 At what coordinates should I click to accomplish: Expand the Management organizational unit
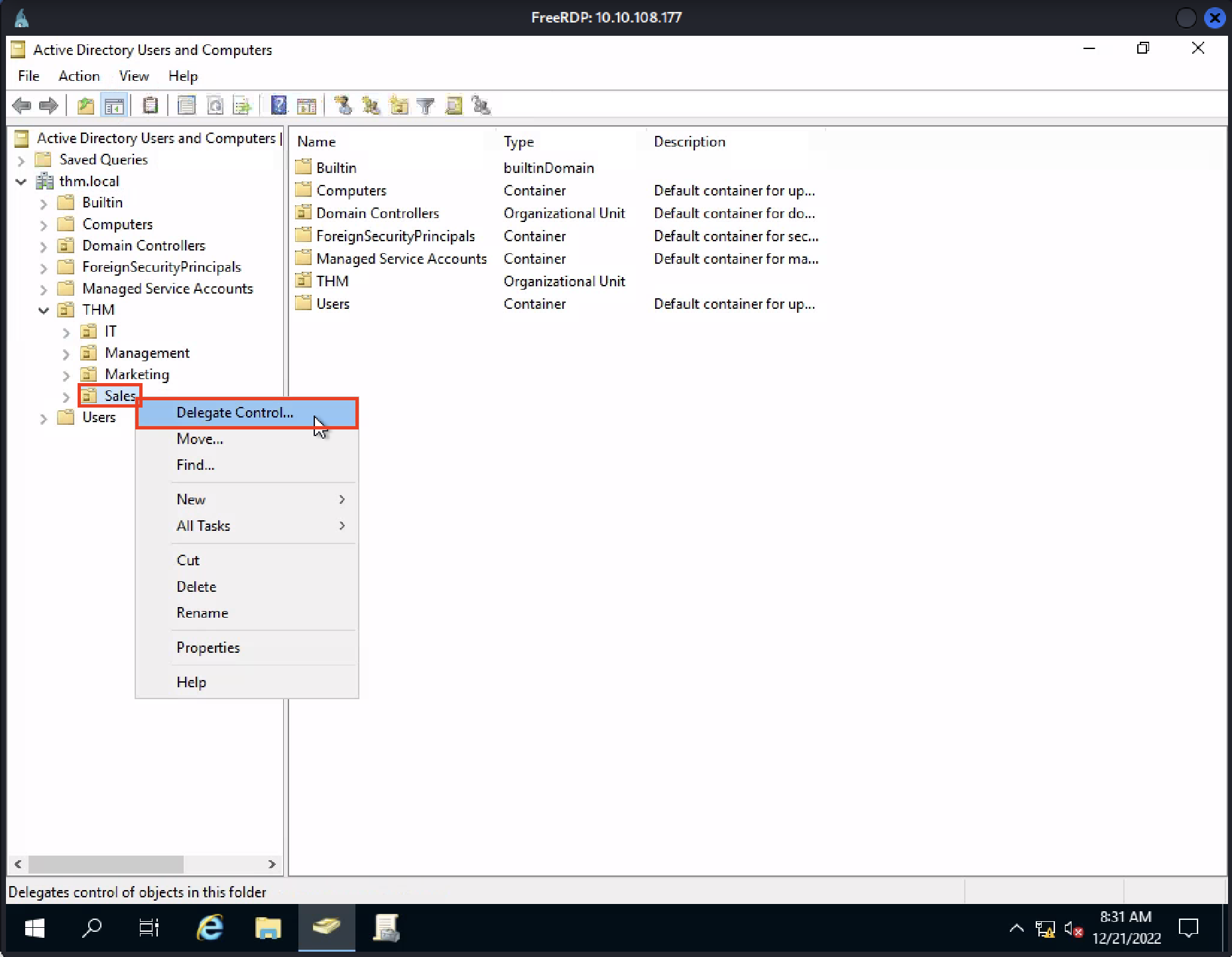point(66,354)
